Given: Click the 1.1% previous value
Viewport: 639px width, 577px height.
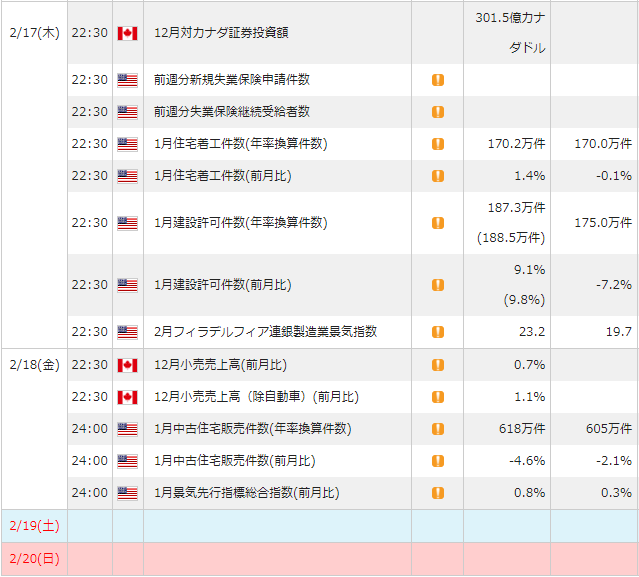Looking at the screenshot, I should [529, 397].
